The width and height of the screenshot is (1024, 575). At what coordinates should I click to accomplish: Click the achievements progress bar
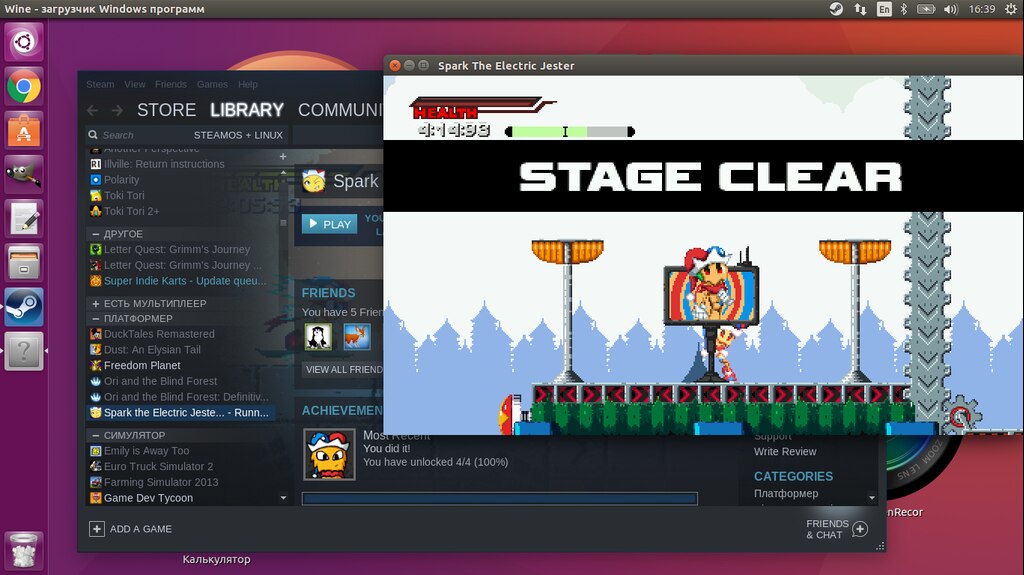(x=500, y=499)
